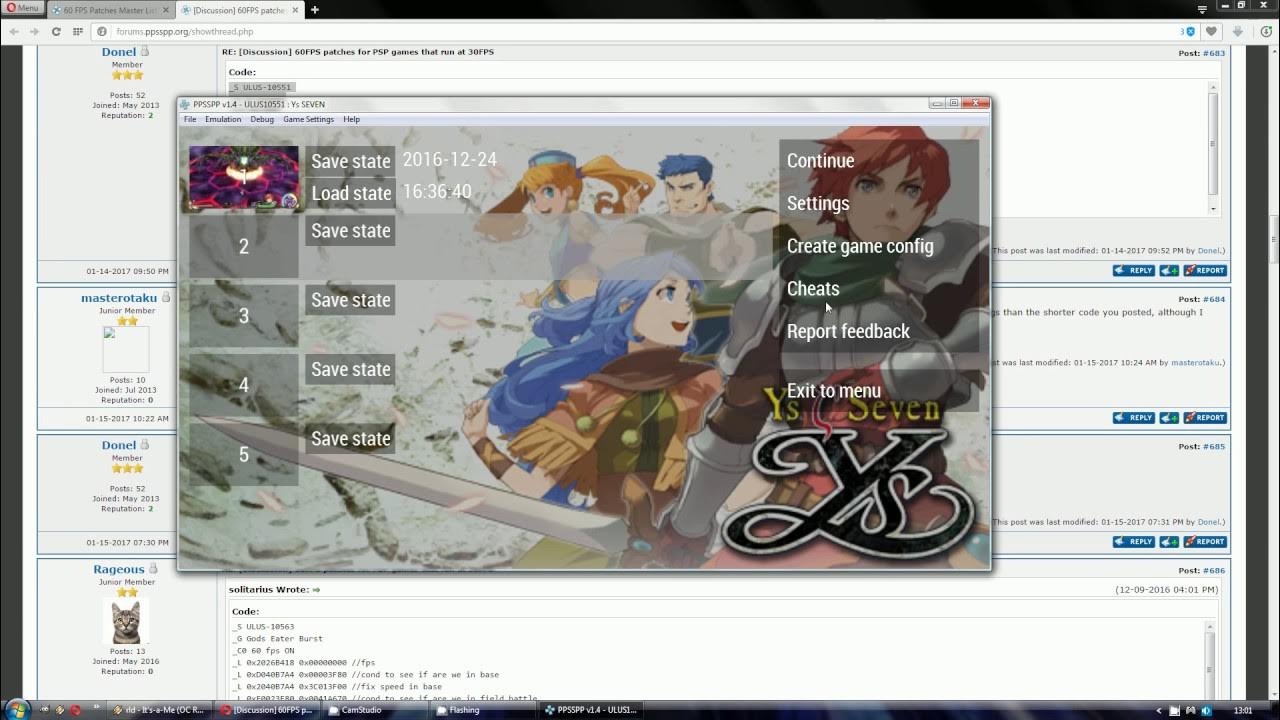Open PPSSPP Debug menu

click(x=262, y=119)
